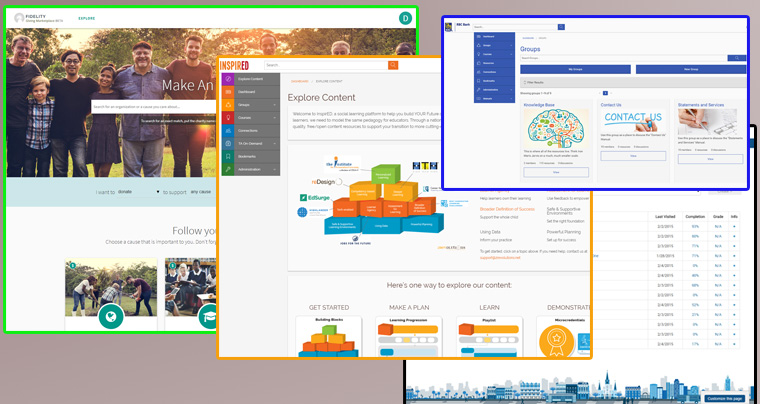This screenshot has height=404, width=760.
Task: Click the Dashboard icon in RBC sidebar
Action: pyautogui.click(x=478, y=36)
